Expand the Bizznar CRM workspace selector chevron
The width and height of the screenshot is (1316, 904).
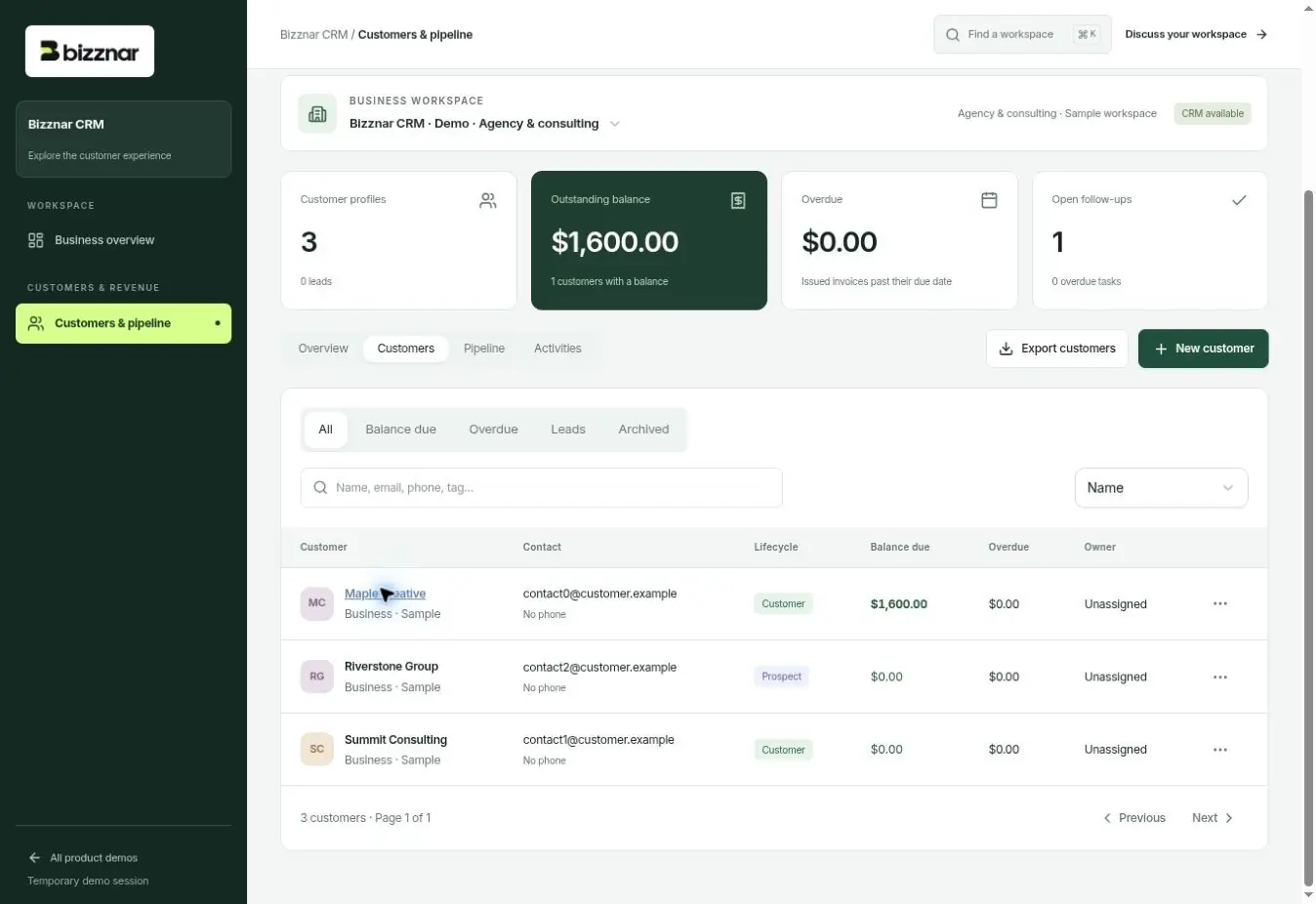point(615,124)
